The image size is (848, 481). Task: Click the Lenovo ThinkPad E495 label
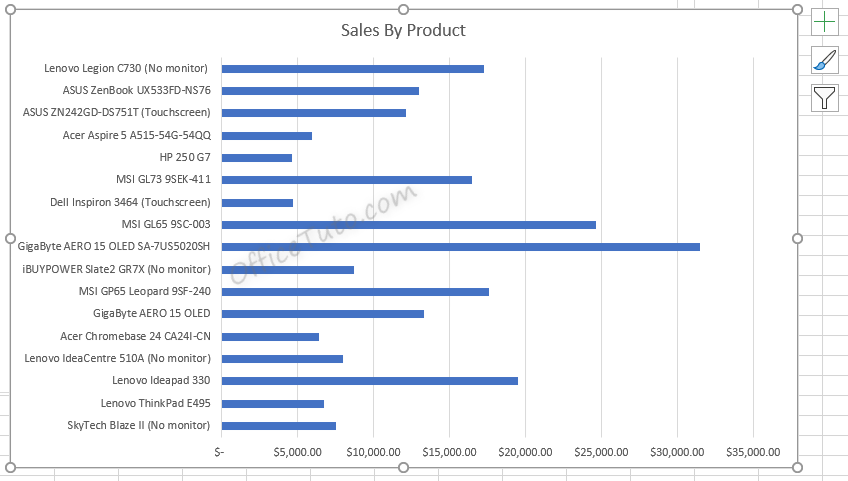tap(156, 403)
